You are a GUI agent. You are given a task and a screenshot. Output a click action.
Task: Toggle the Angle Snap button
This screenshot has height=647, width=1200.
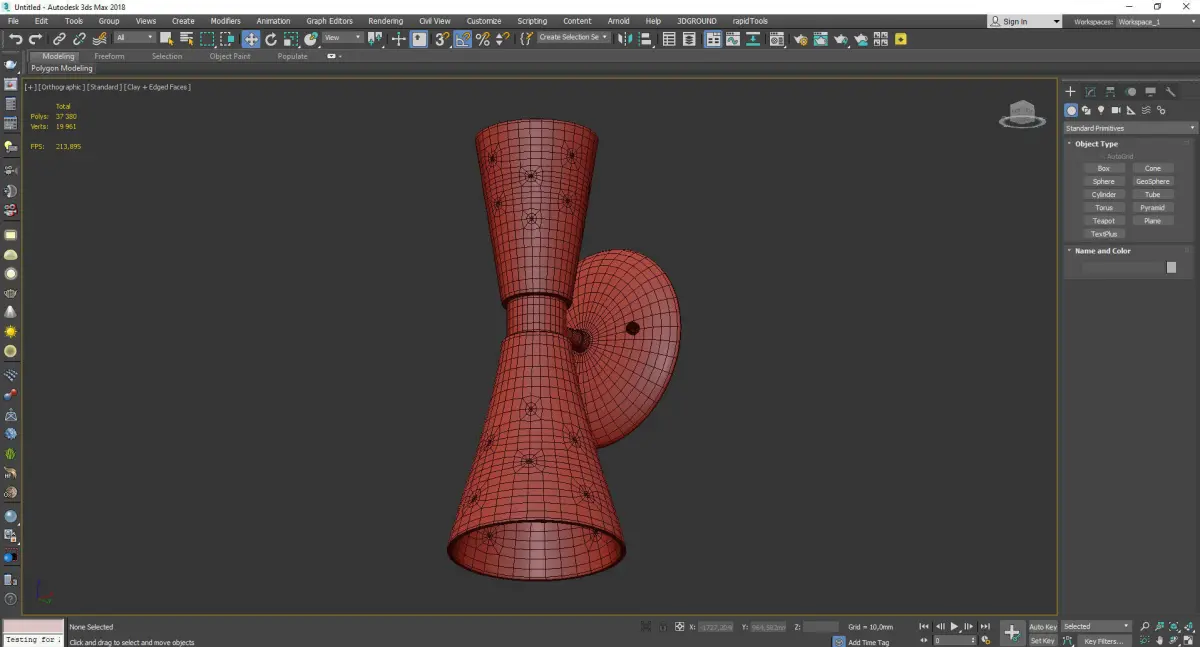[x=463, y=39]
